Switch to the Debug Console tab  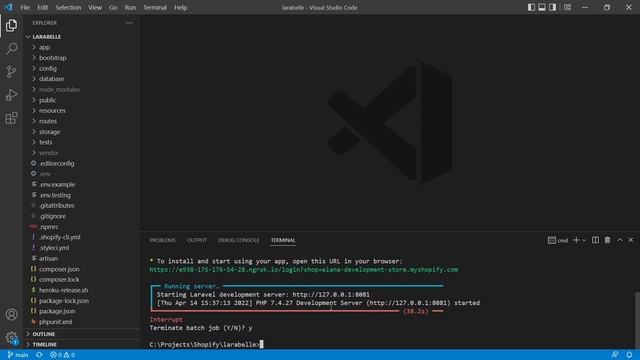238,240
